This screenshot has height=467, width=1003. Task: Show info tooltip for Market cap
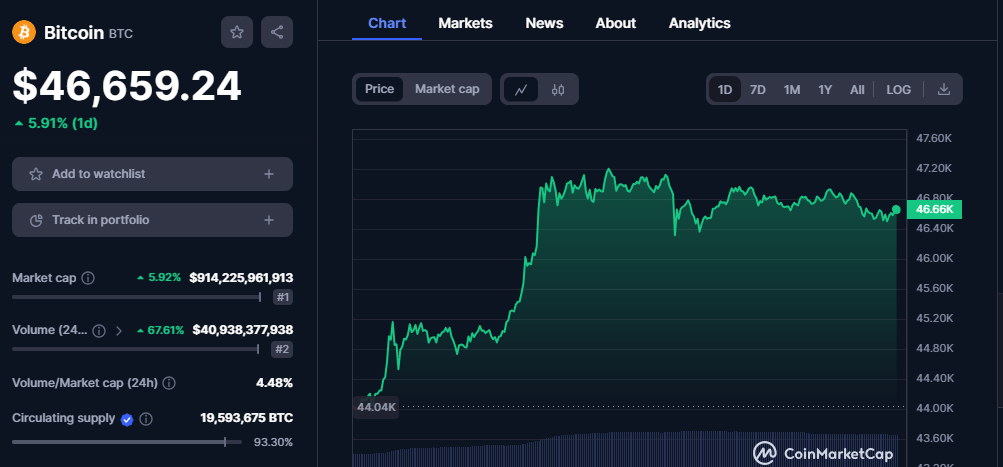89,278
